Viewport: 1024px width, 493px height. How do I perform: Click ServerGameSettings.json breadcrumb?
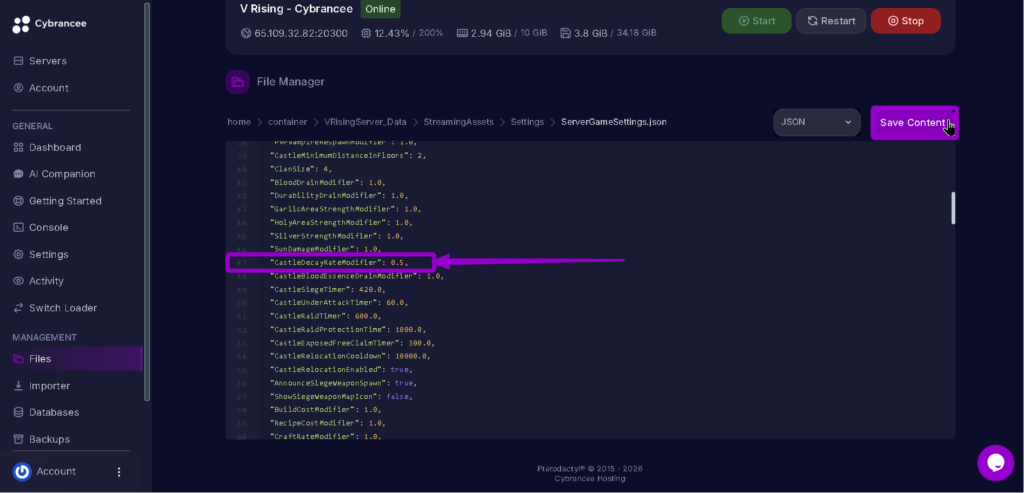(x=614, y=122)
